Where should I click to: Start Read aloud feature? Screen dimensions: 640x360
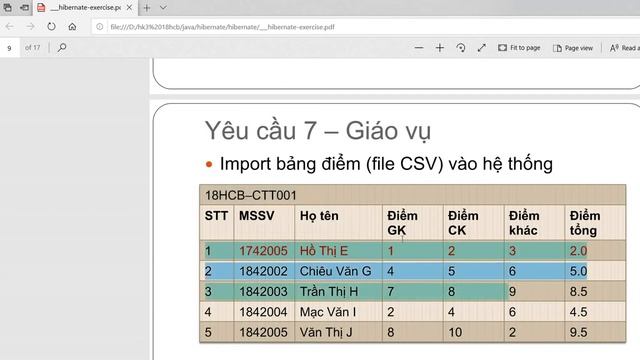[x=624, y=48]
